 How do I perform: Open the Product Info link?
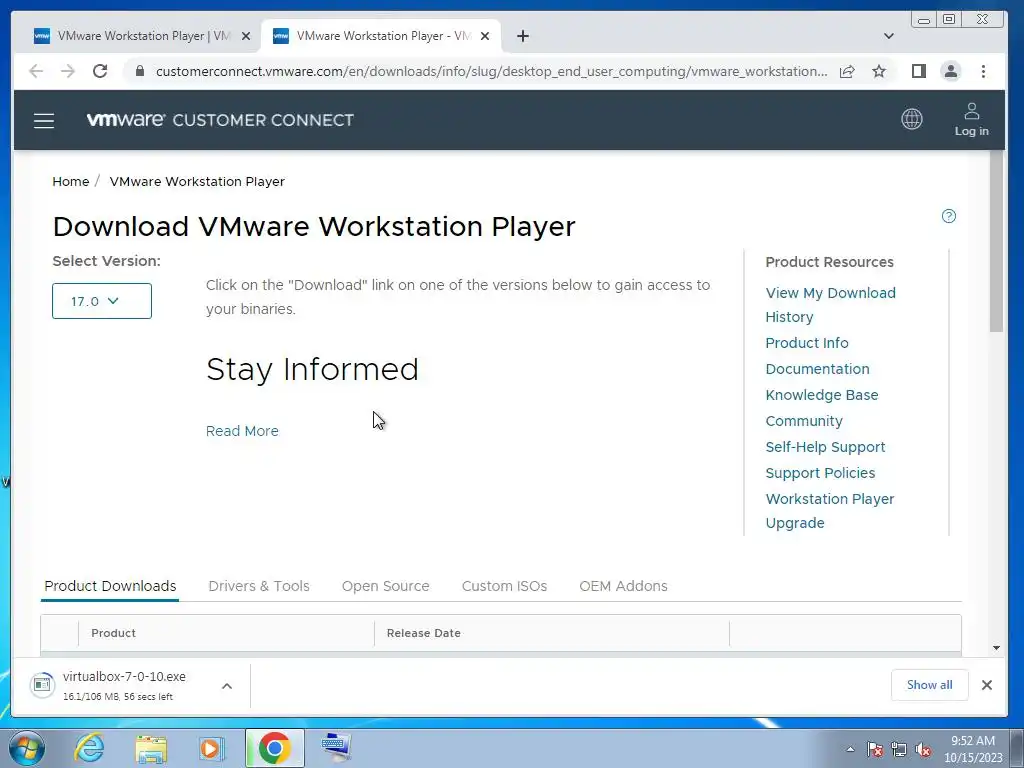coord(807,343)
